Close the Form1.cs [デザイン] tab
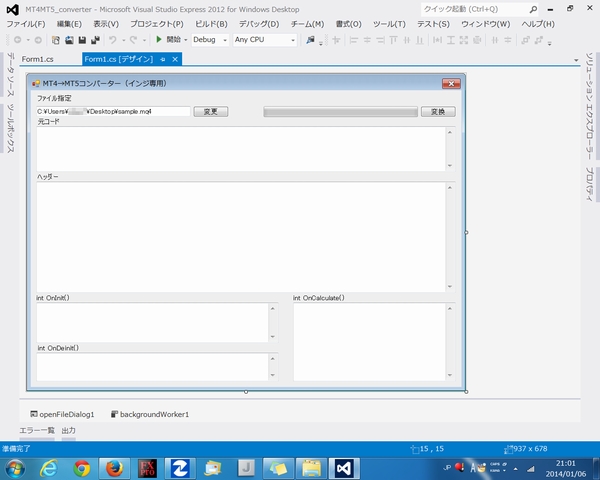600x480 pixels. click(x=175, y=59)
